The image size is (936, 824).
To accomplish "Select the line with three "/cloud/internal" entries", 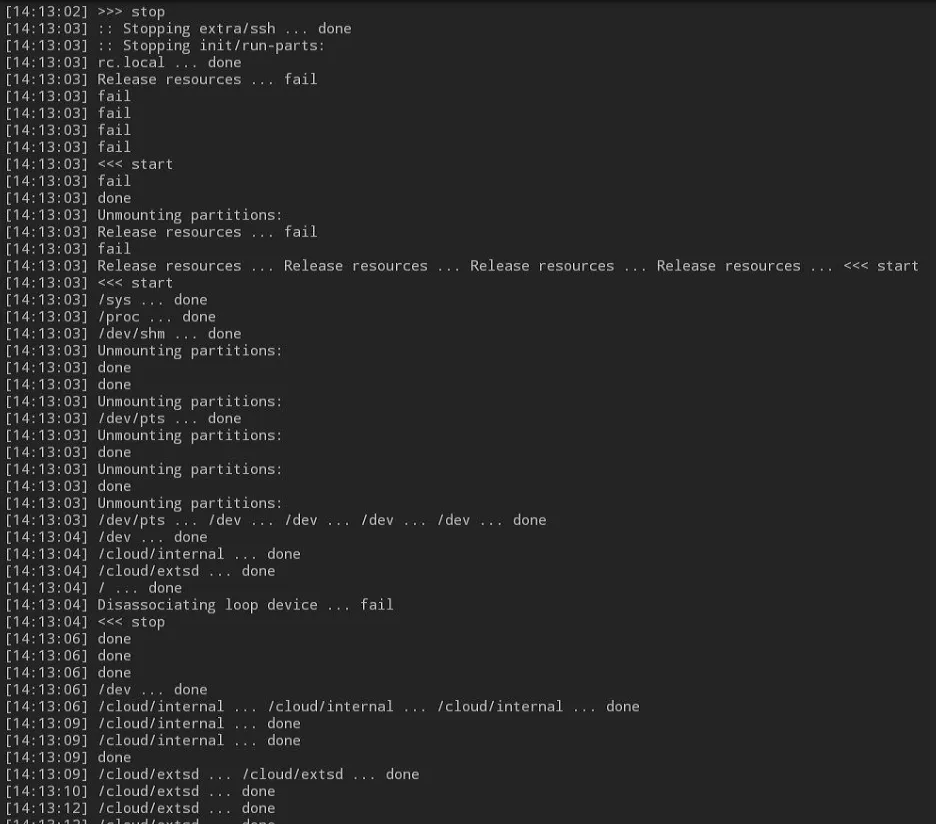I will coord(368,707).
